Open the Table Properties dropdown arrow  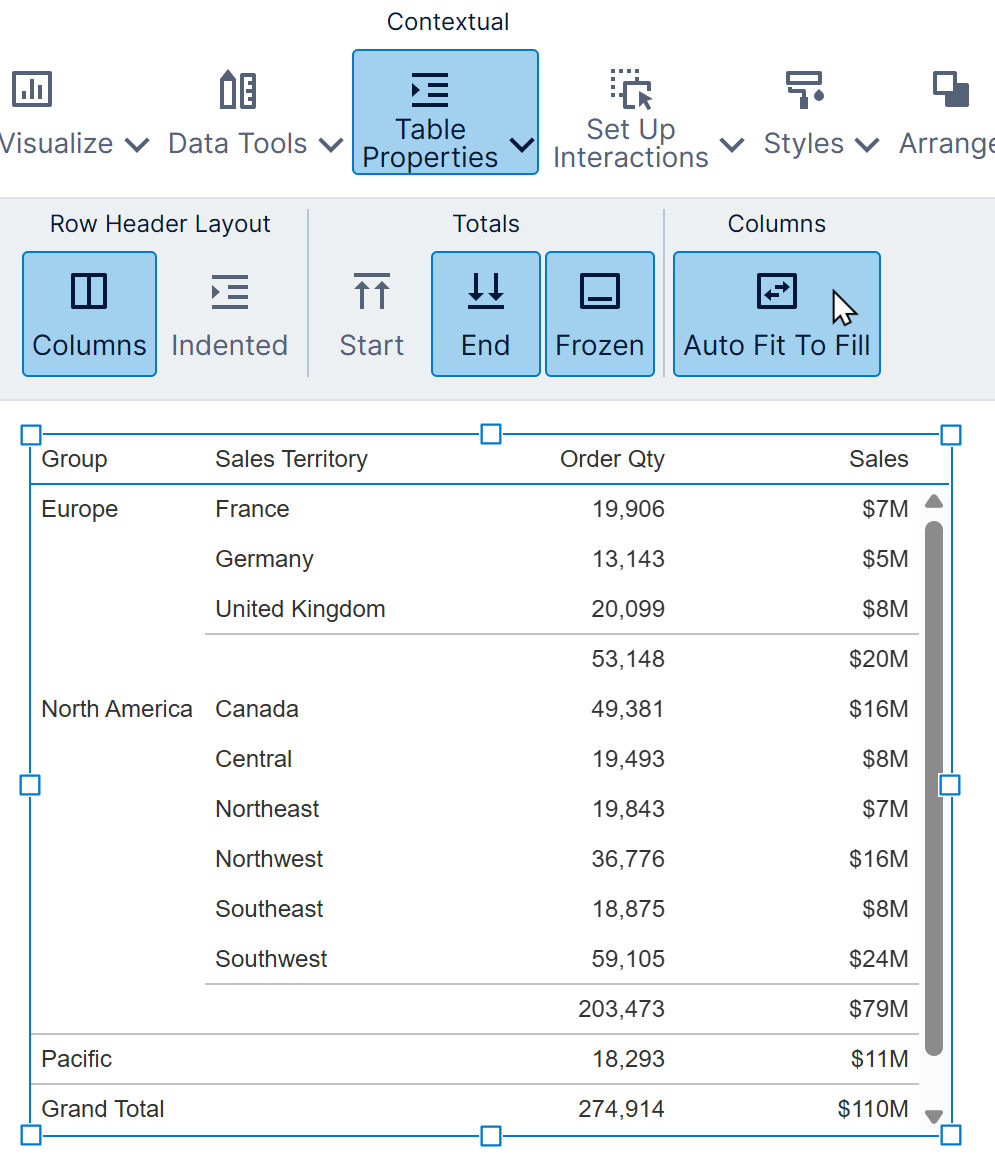(x=520, y=144)
